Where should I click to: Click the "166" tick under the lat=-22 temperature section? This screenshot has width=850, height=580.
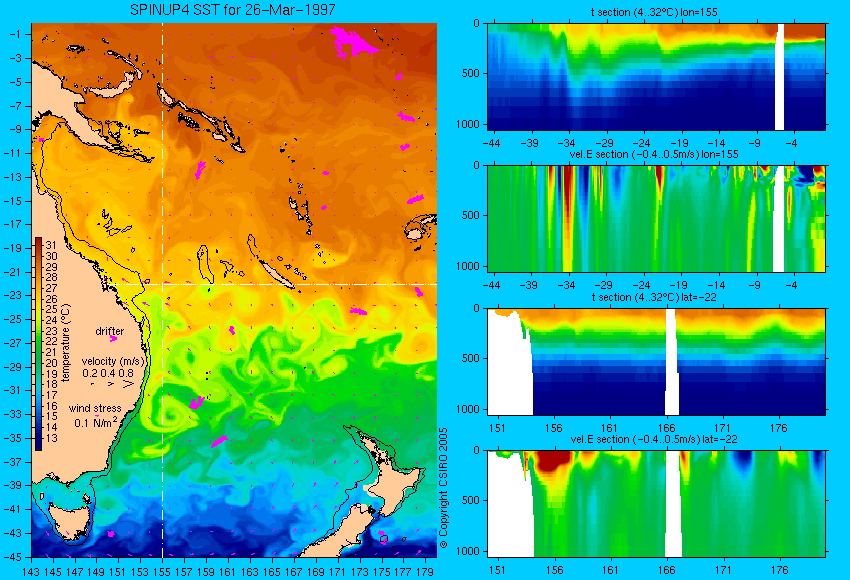coord(666,428)
